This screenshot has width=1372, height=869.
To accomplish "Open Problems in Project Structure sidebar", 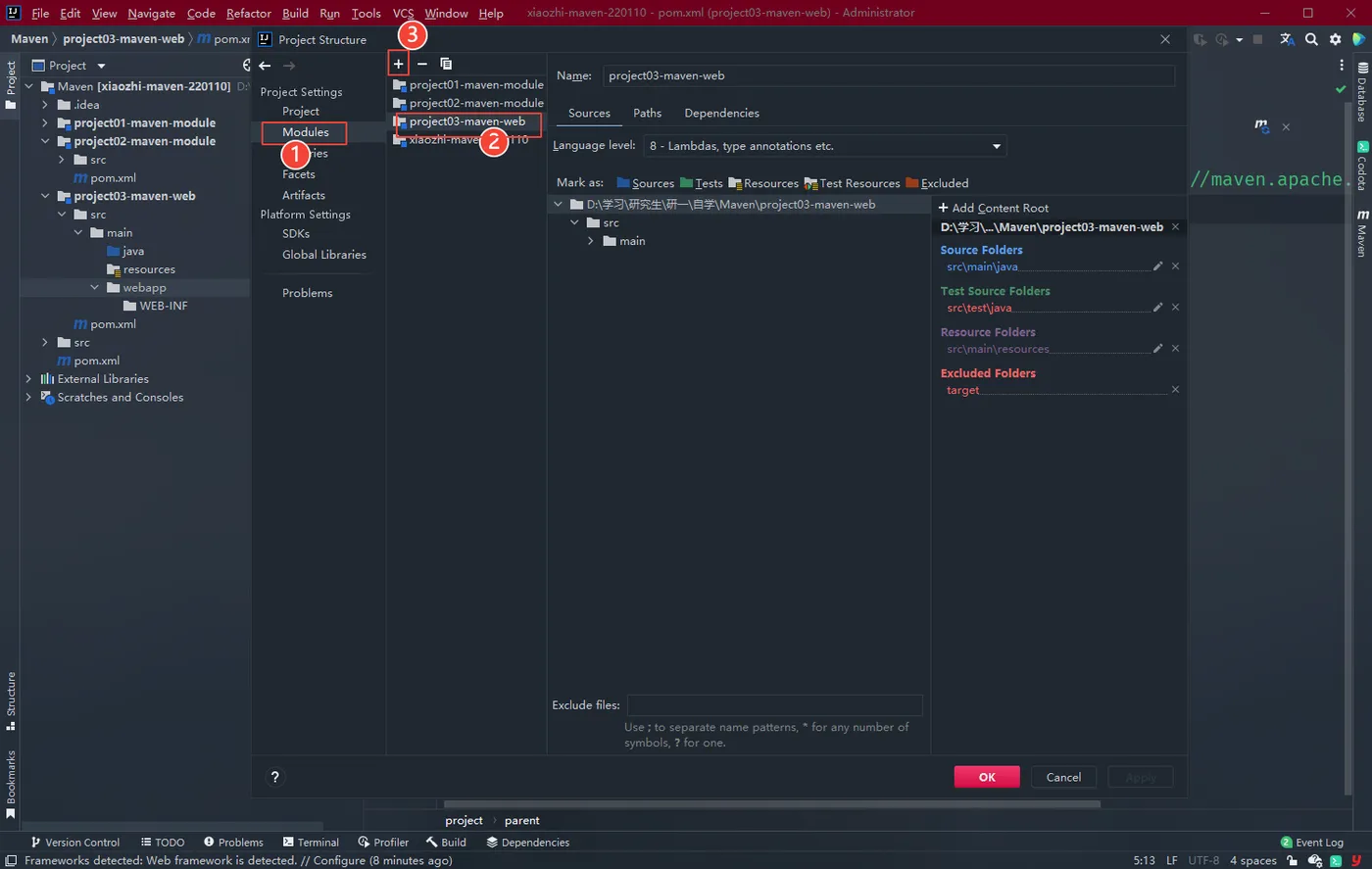I will [x=308, y=293].
